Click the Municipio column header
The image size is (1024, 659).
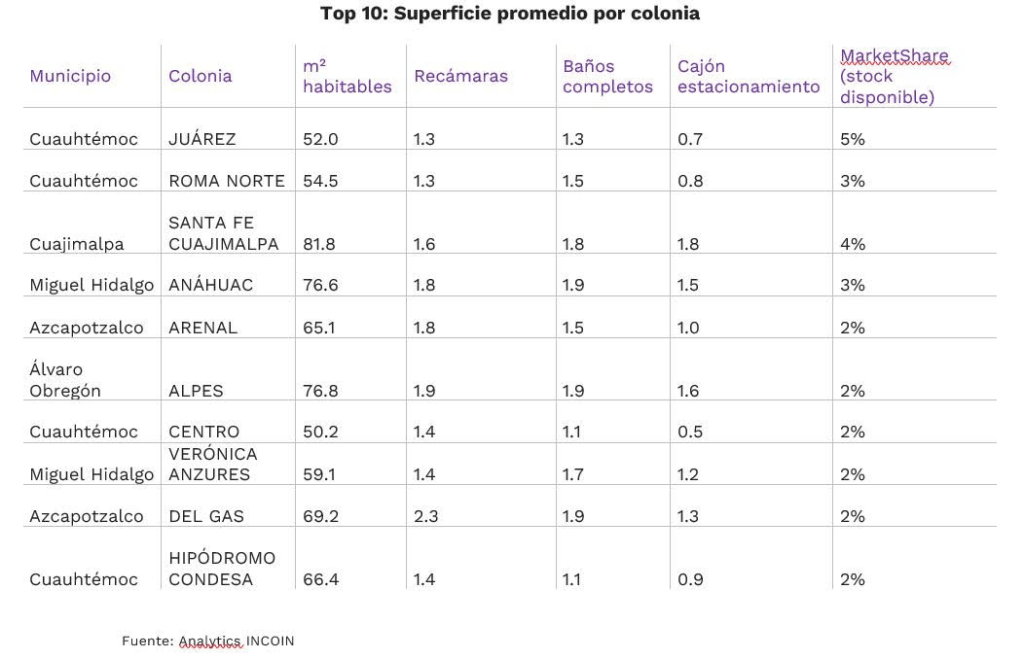tap(70, 76)
